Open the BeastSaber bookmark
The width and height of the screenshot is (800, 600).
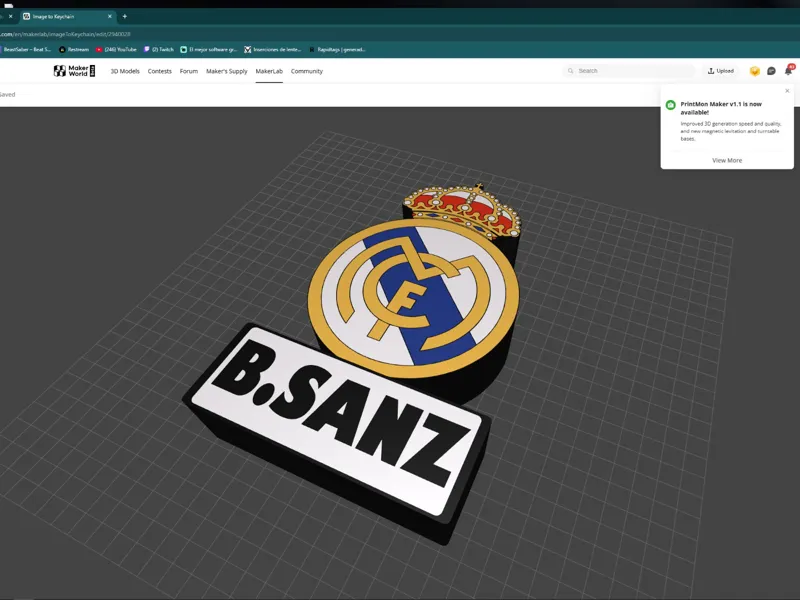point(26,49)
